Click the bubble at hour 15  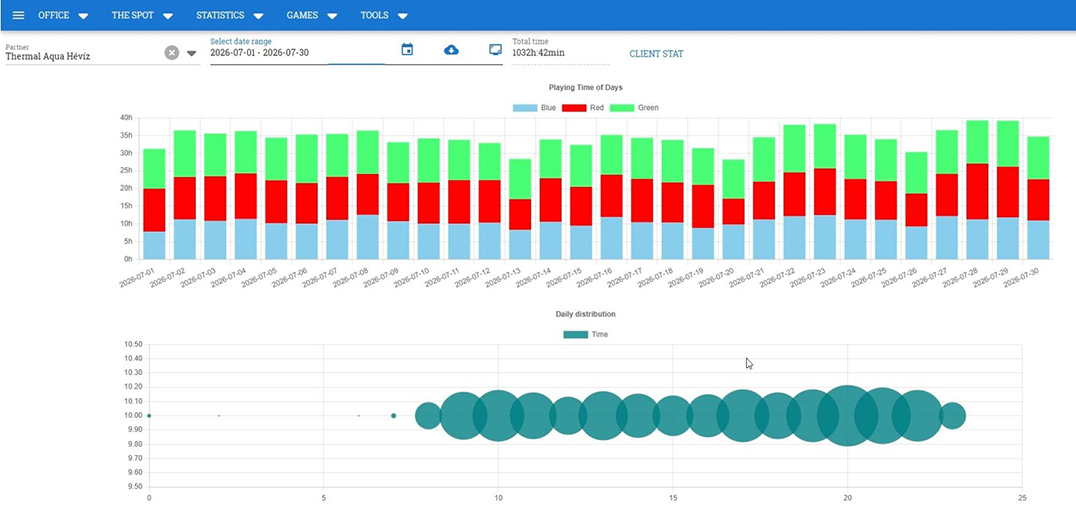(x=673, y=416)
